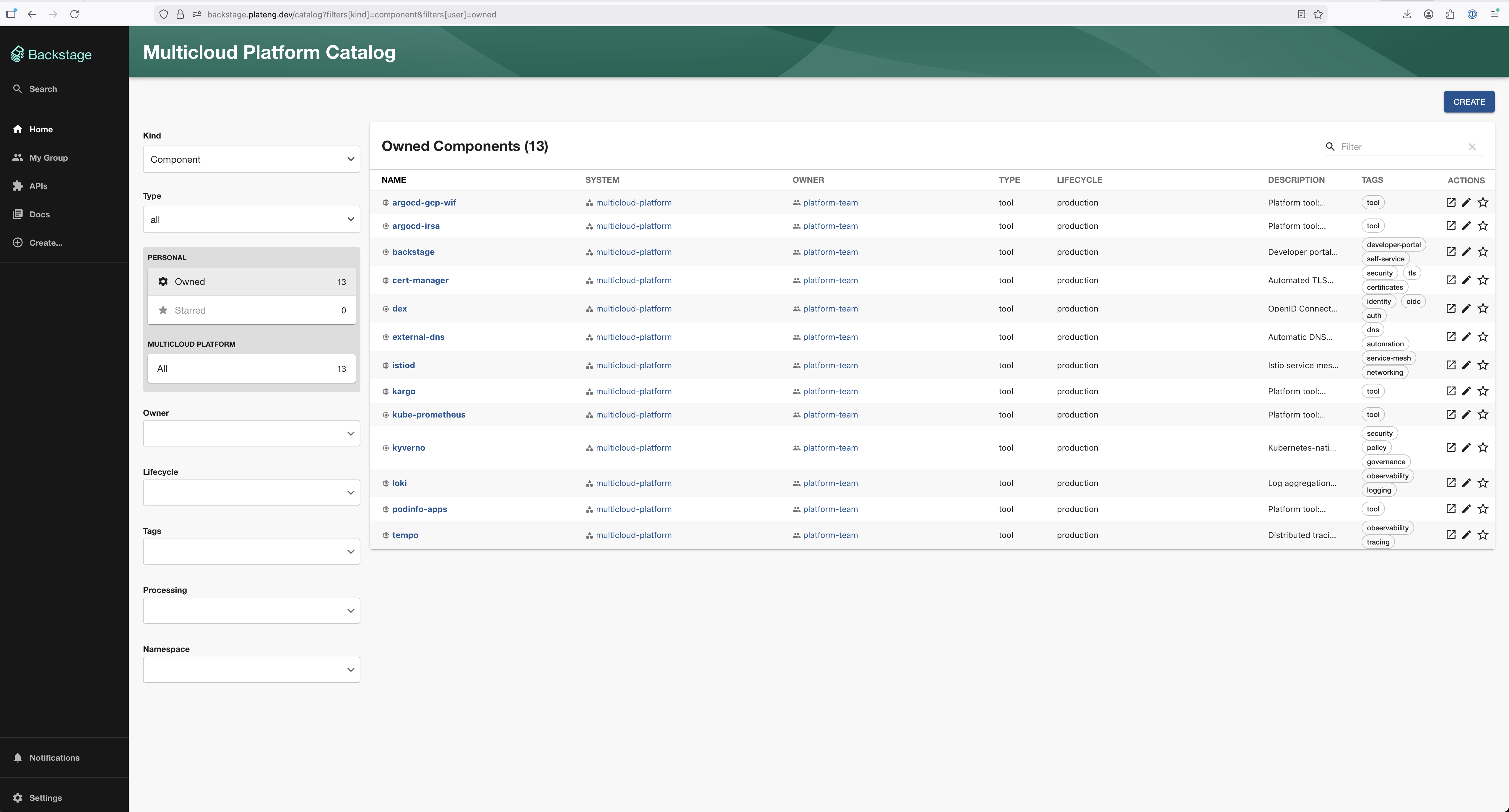This screenshot has width=1509, height=812.
Task: Select Docs in the sidebar
Action: point(39,214)
